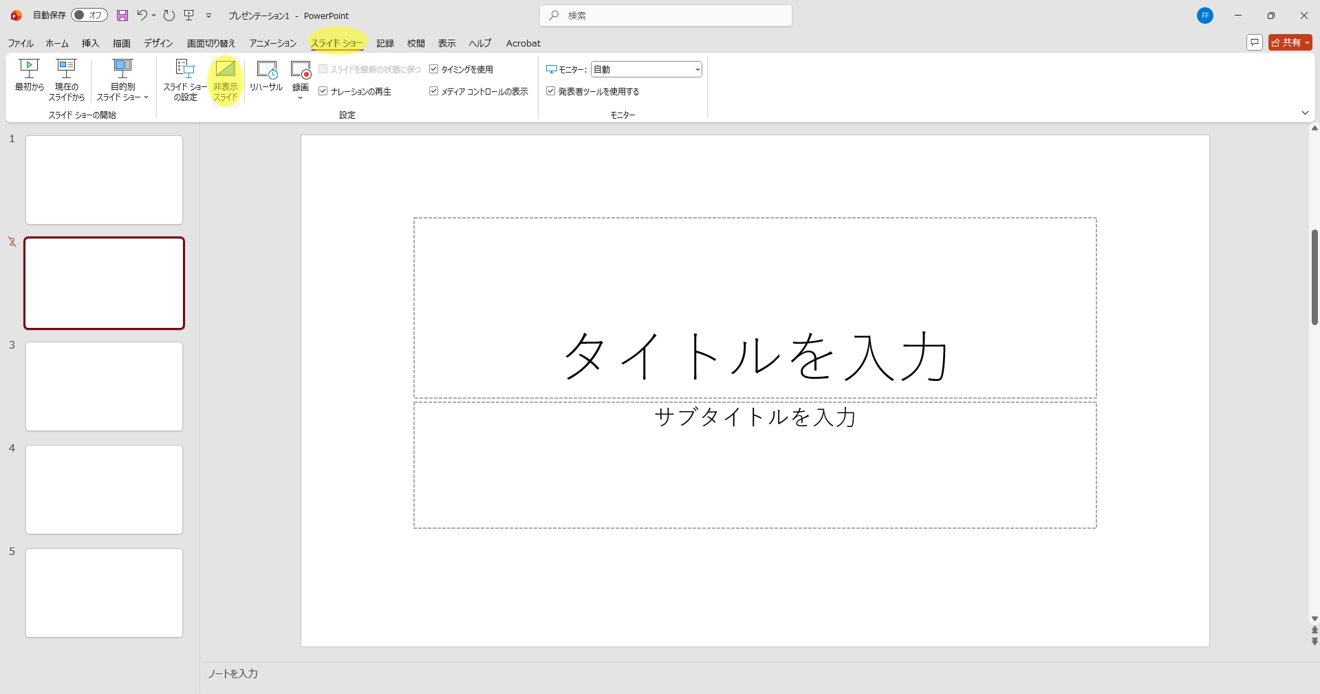Uncheck the タイミングを使用 checkbox
The height and width of the screenshot is (694, 1320).
434,69
